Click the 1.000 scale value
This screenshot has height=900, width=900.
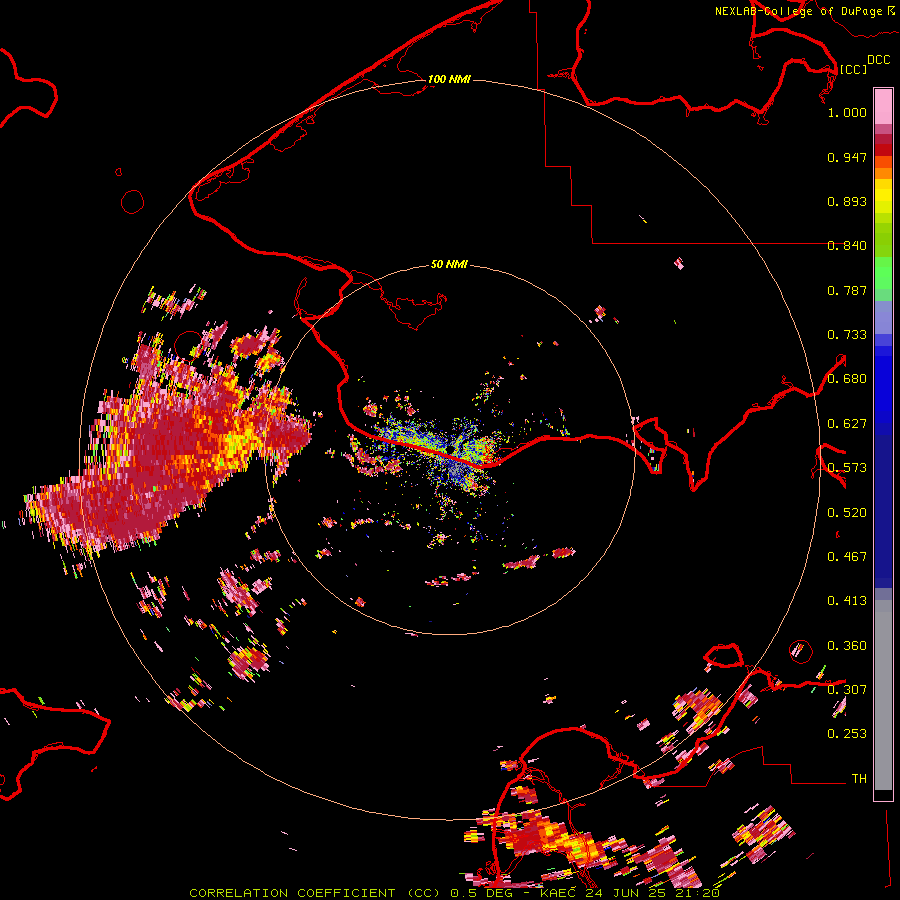[847, 112]
